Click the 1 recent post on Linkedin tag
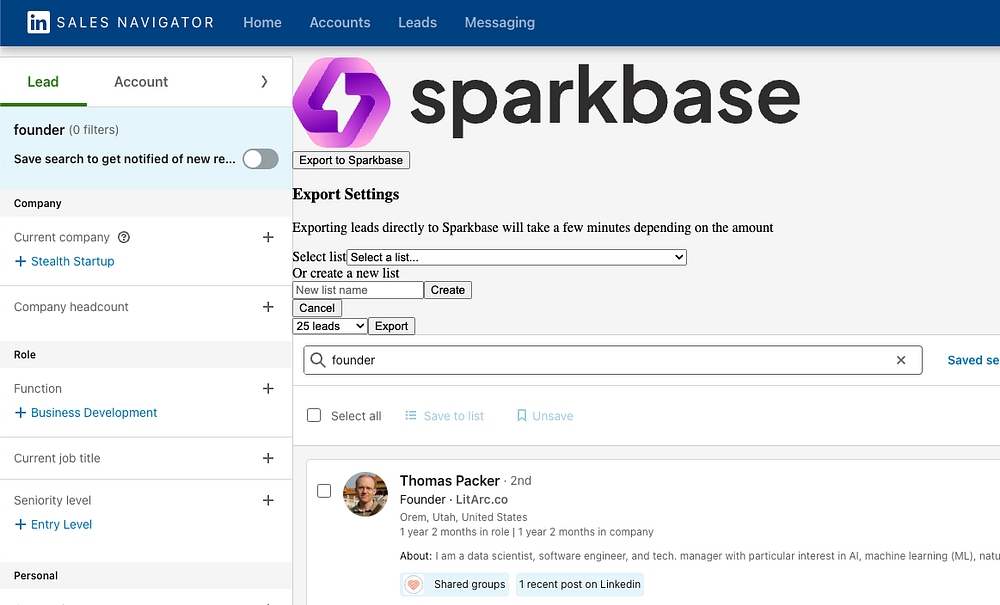The height and width of the screenshot is (605, 1000). click(580, 584)
